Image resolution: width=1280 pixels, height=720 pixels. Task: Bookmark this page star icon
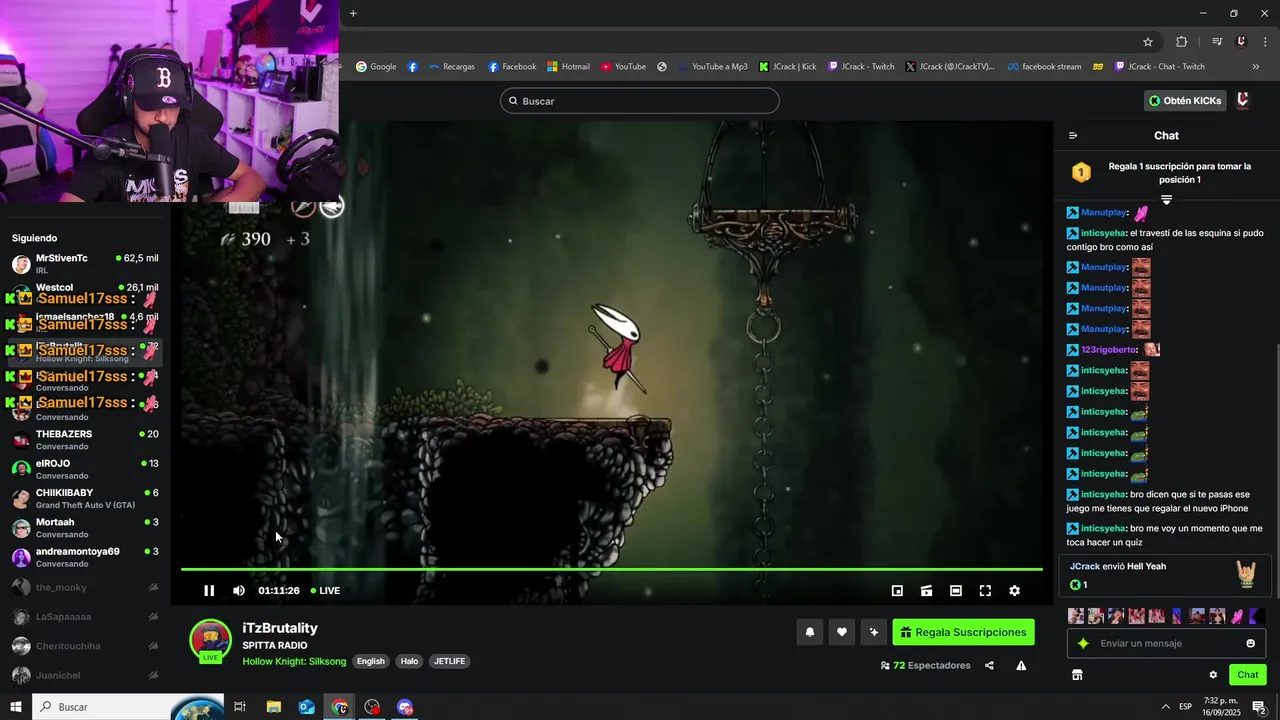pyautogui.click(x=1148, y=42)
